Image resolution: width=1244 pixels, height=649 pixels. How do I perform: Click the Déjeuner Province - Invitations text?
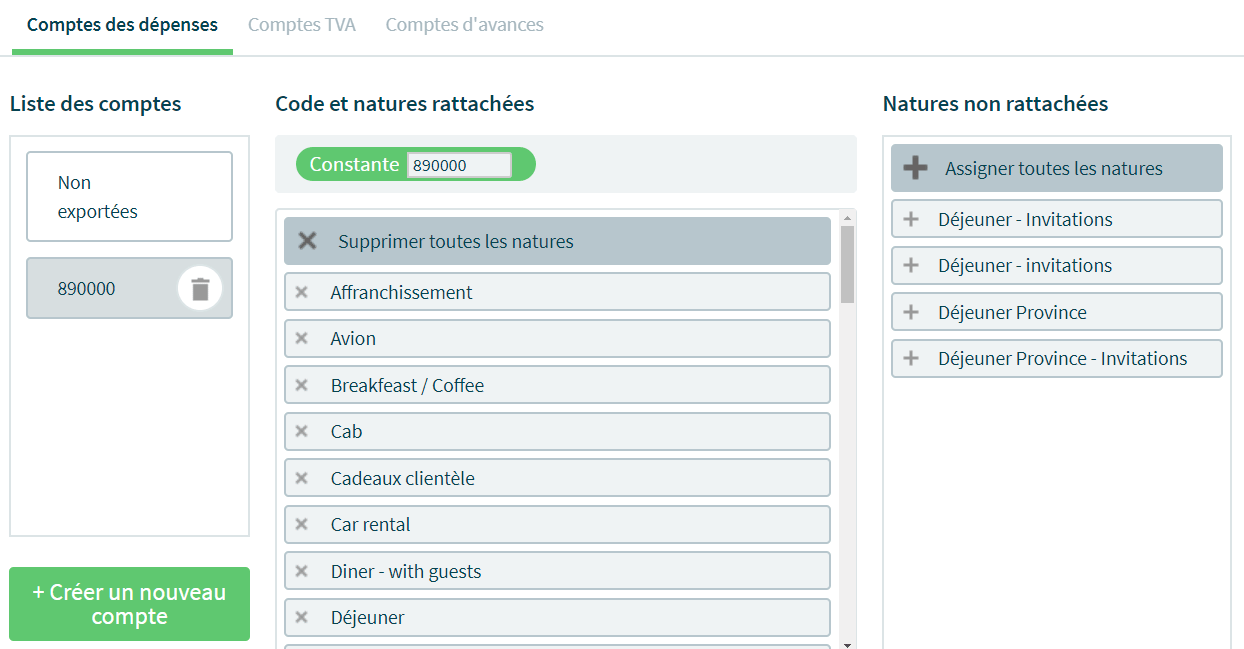point(1063,358)
